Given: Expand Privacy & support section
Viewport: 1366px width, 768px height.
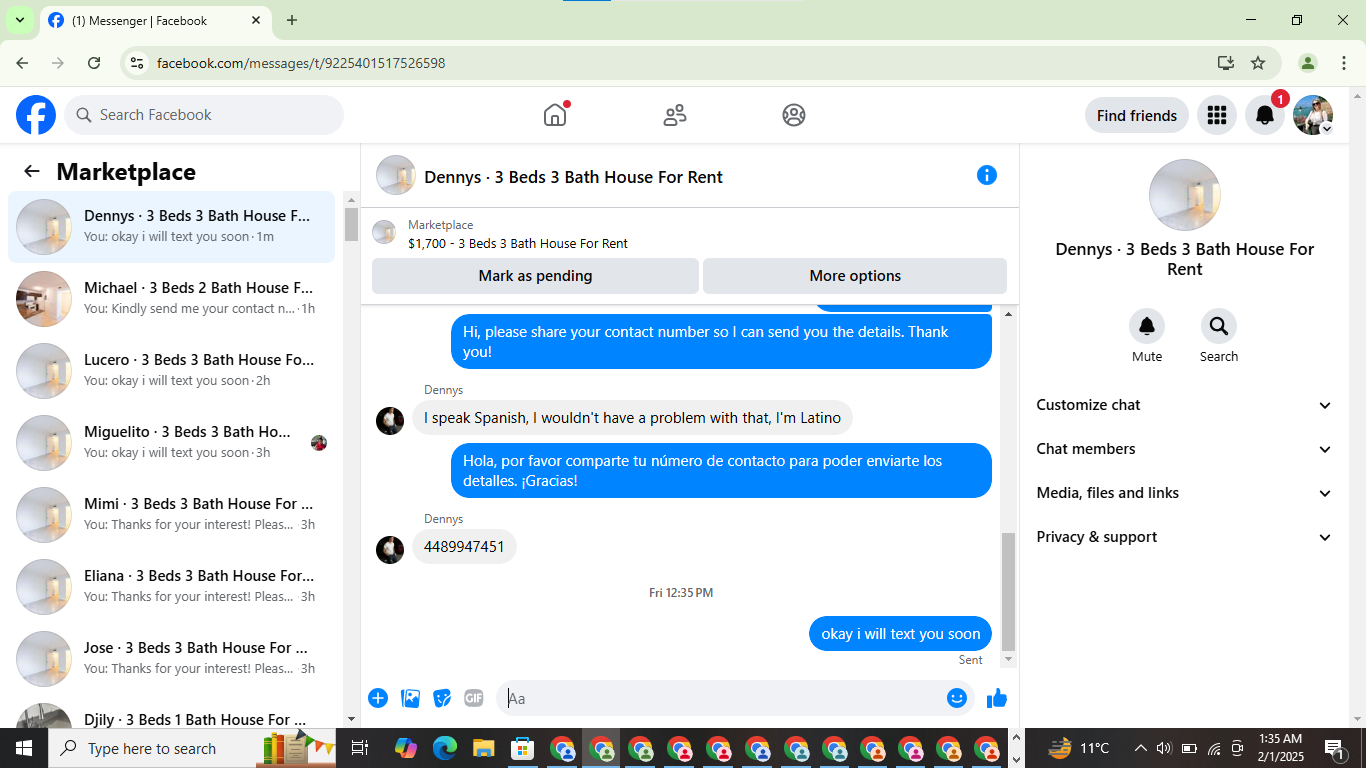Looking at the screenshot, I should point(1185,537).
